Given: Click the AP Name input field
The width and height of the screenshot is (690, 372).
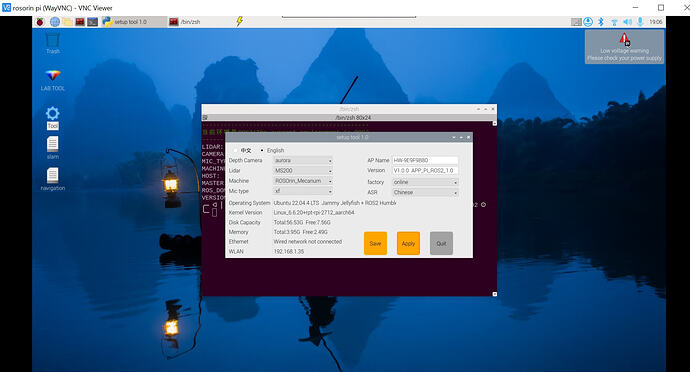Looking at the screenshot, I should pos(425,160).
